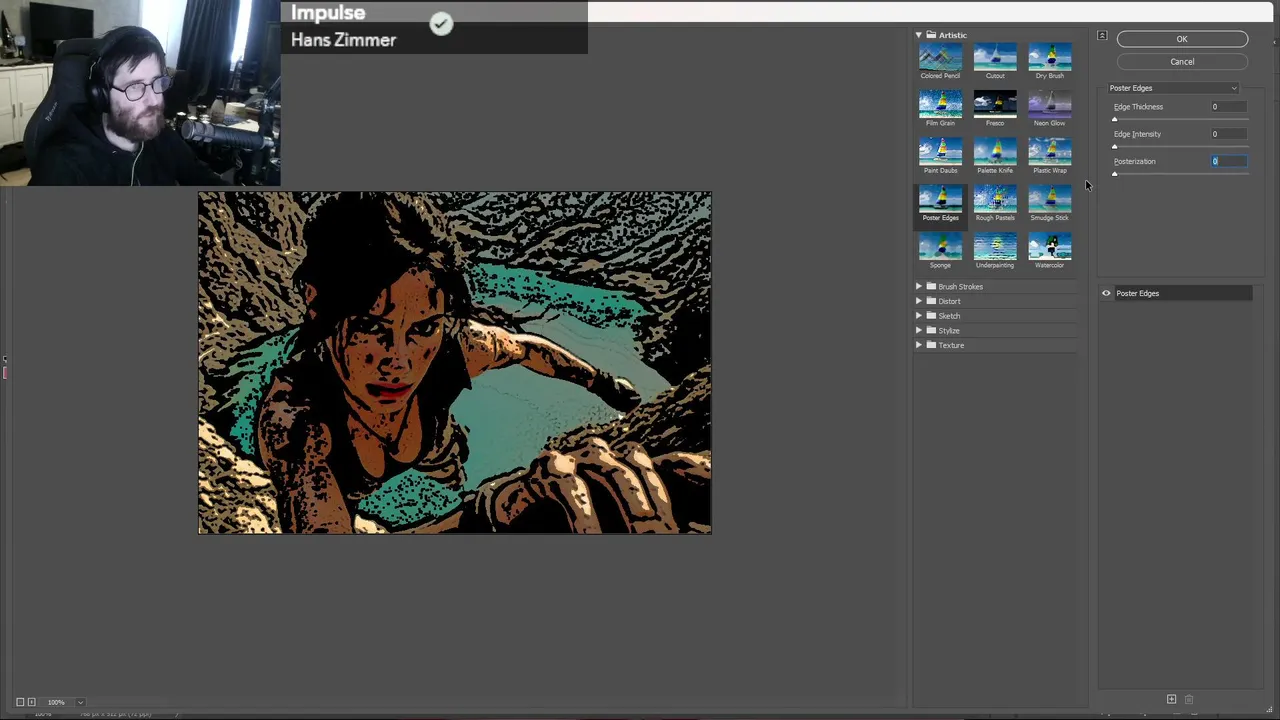Open the Poster Edges filter dropdown
This screenshot has height=720, width=1280.
[1173, 88]
